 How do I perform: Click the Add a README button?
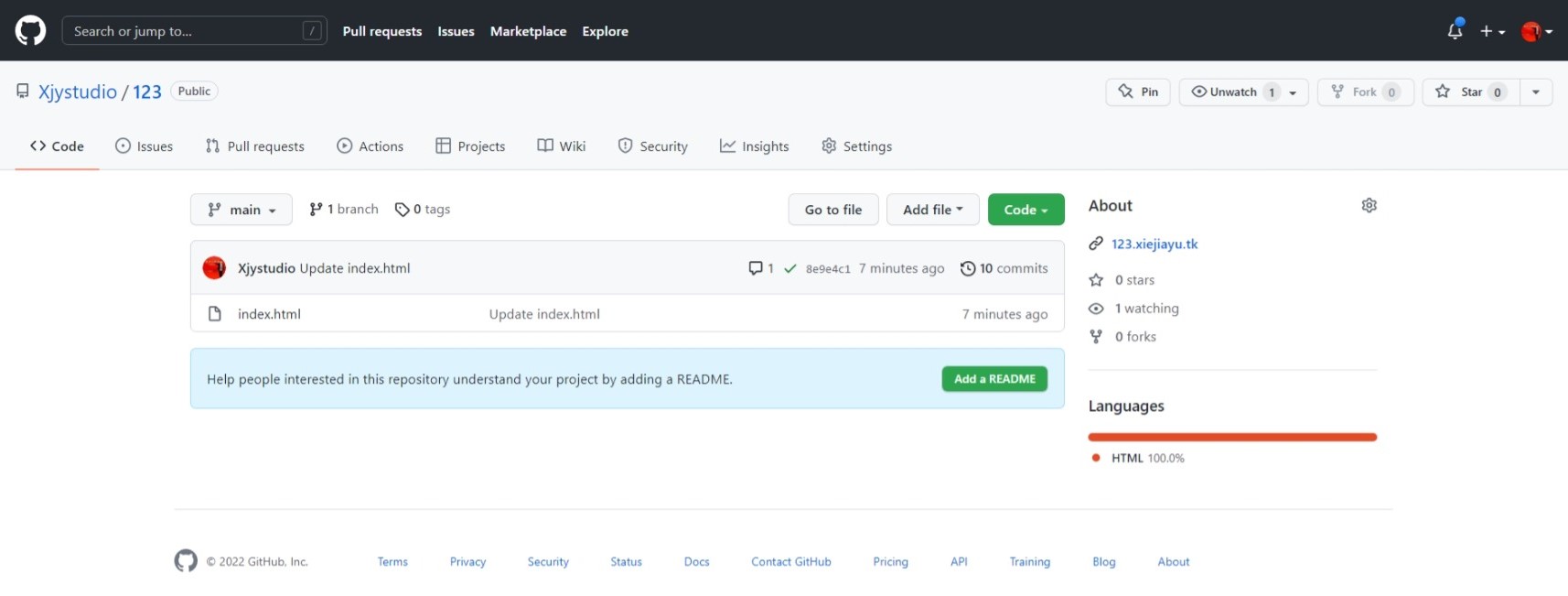pyautogui.click(x=994, y=379)
